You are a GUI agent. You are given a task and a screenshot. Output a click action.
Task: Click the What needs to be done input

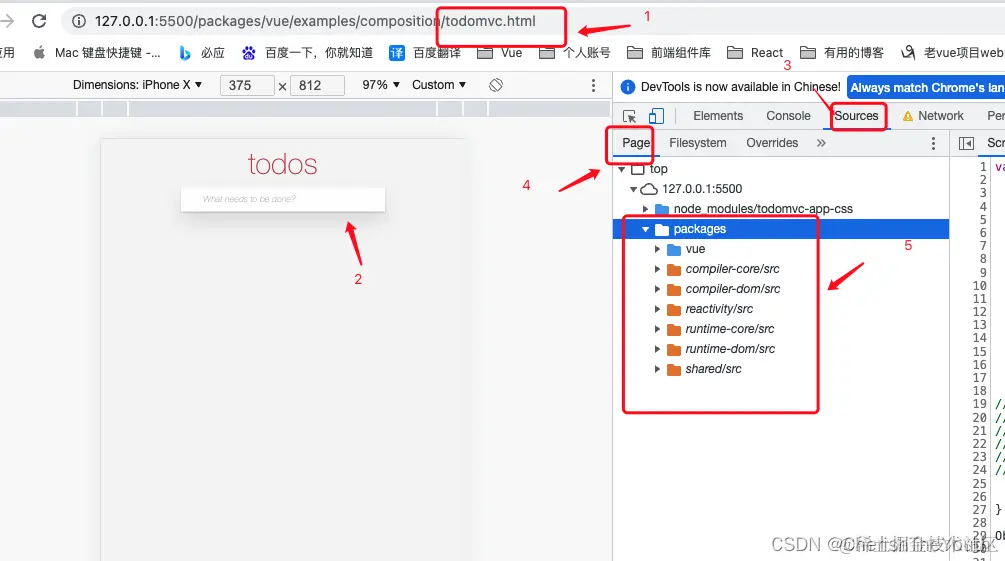tap(283, 199)
